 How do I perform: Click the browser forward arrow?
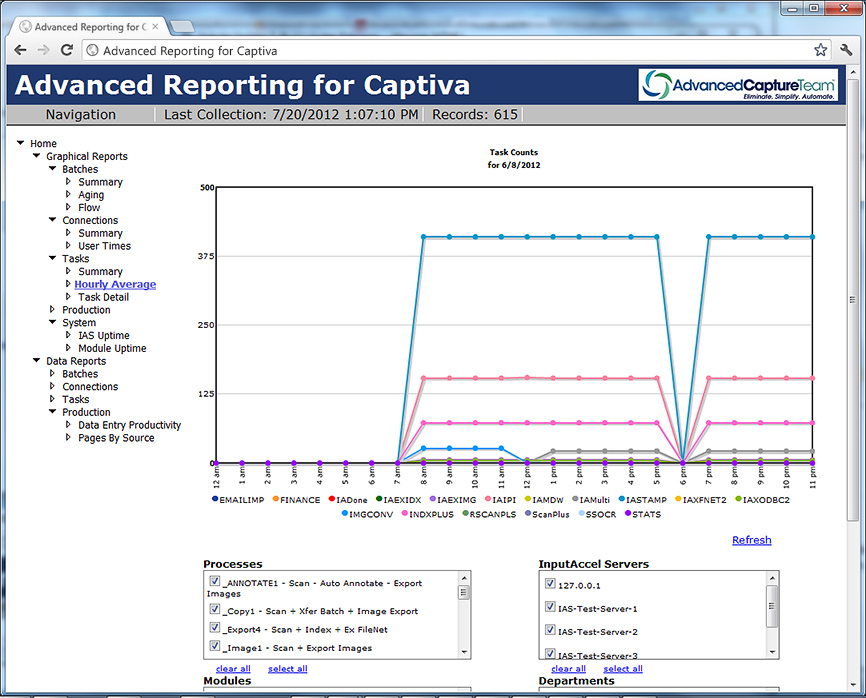(43, 50)
